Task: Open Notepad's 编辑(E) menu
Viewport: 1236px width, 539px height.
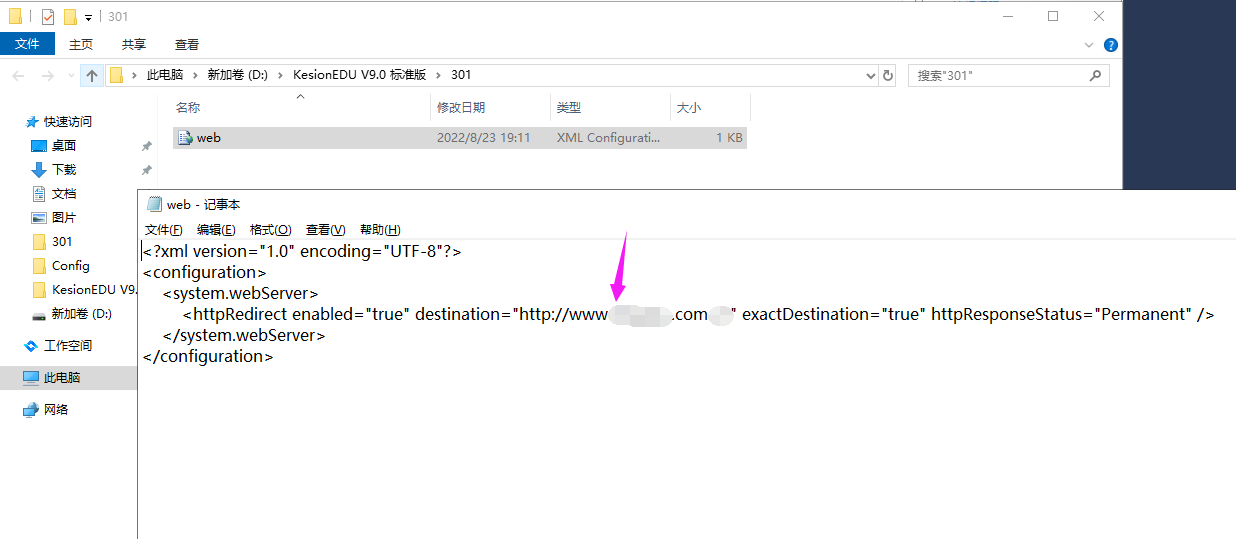Action: tap(216, 230)
